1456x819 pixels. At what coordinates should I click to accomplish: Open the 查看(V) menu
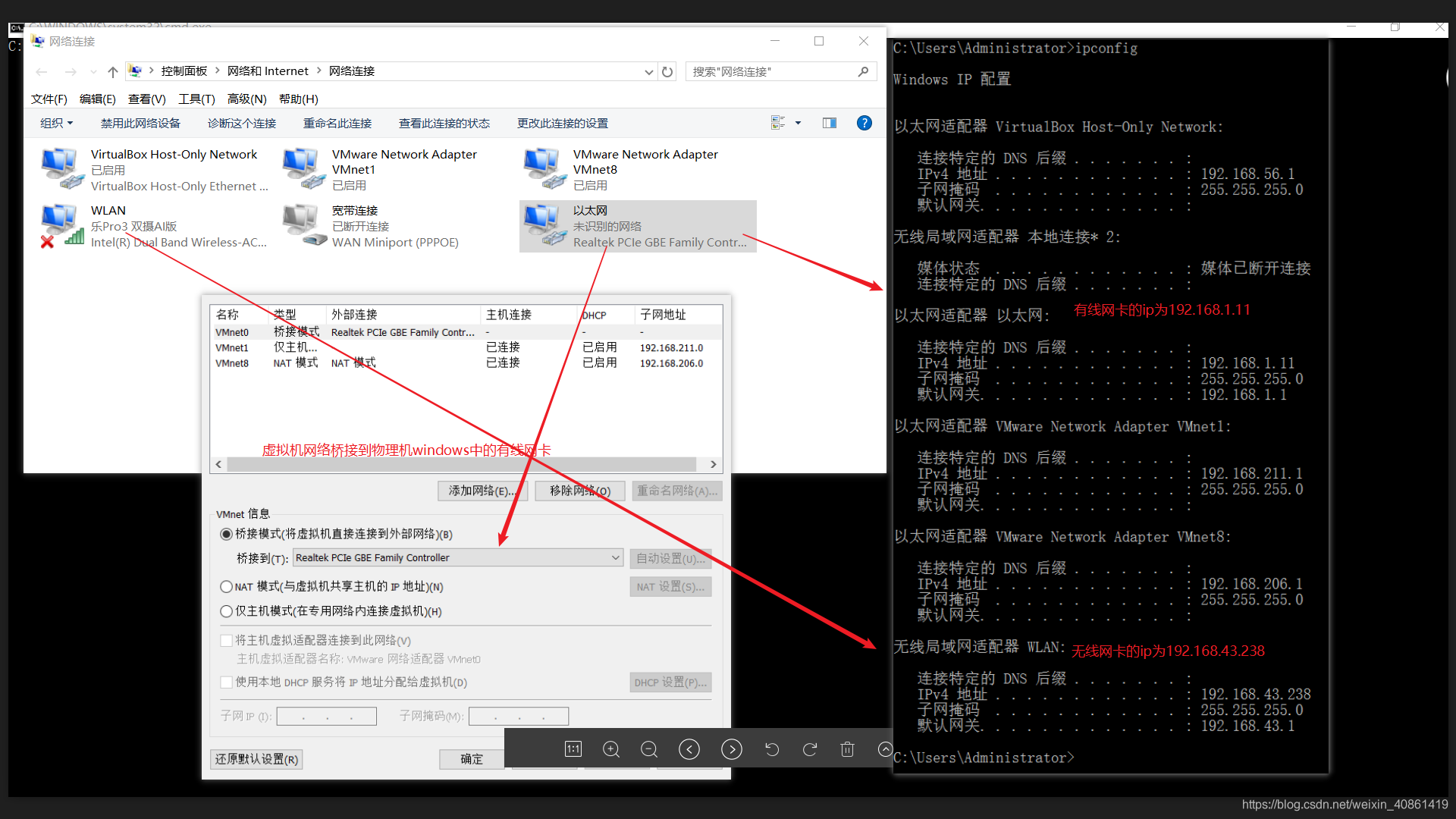147,99
